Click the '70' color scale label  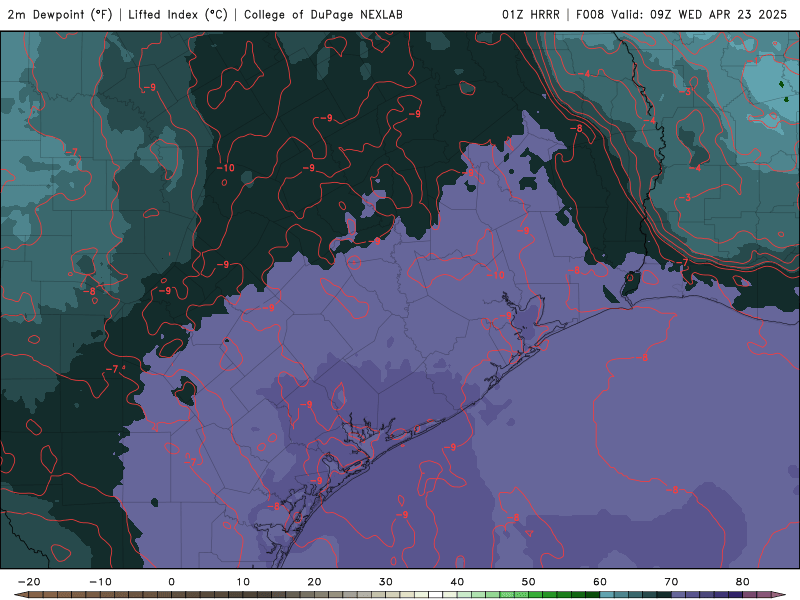point(671,582)
